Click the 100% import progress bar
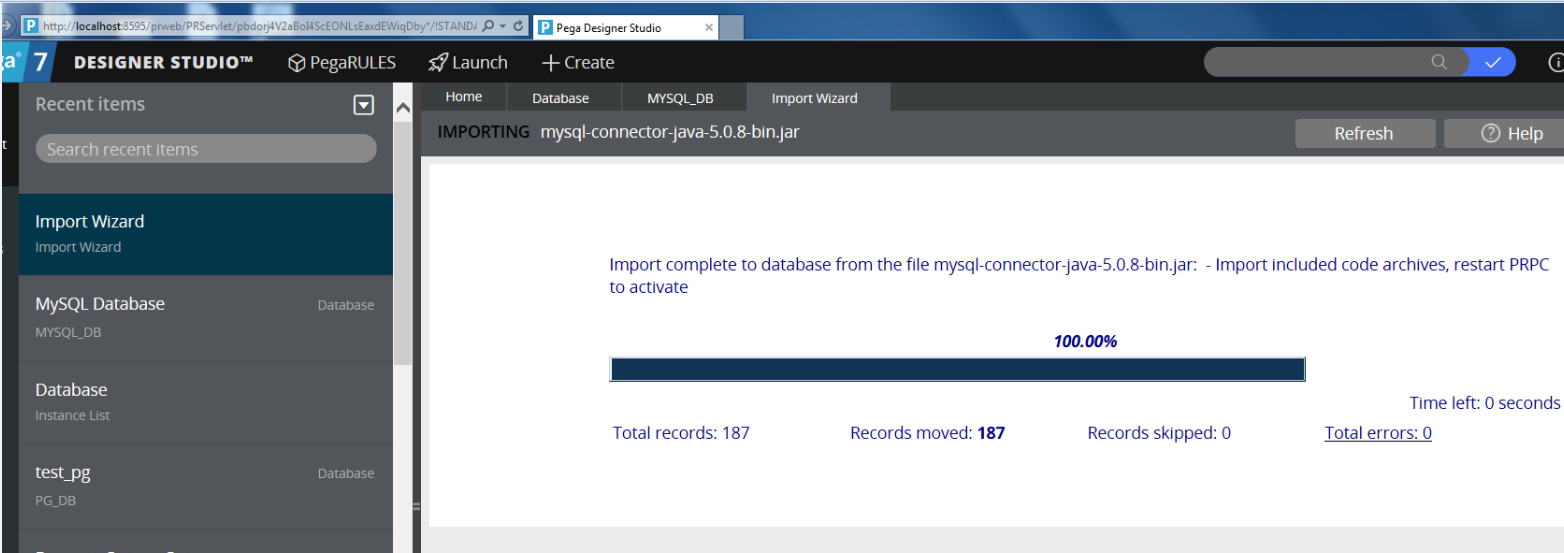The width and height of the screenshot is (1564, 553). (x=957, y=369)
